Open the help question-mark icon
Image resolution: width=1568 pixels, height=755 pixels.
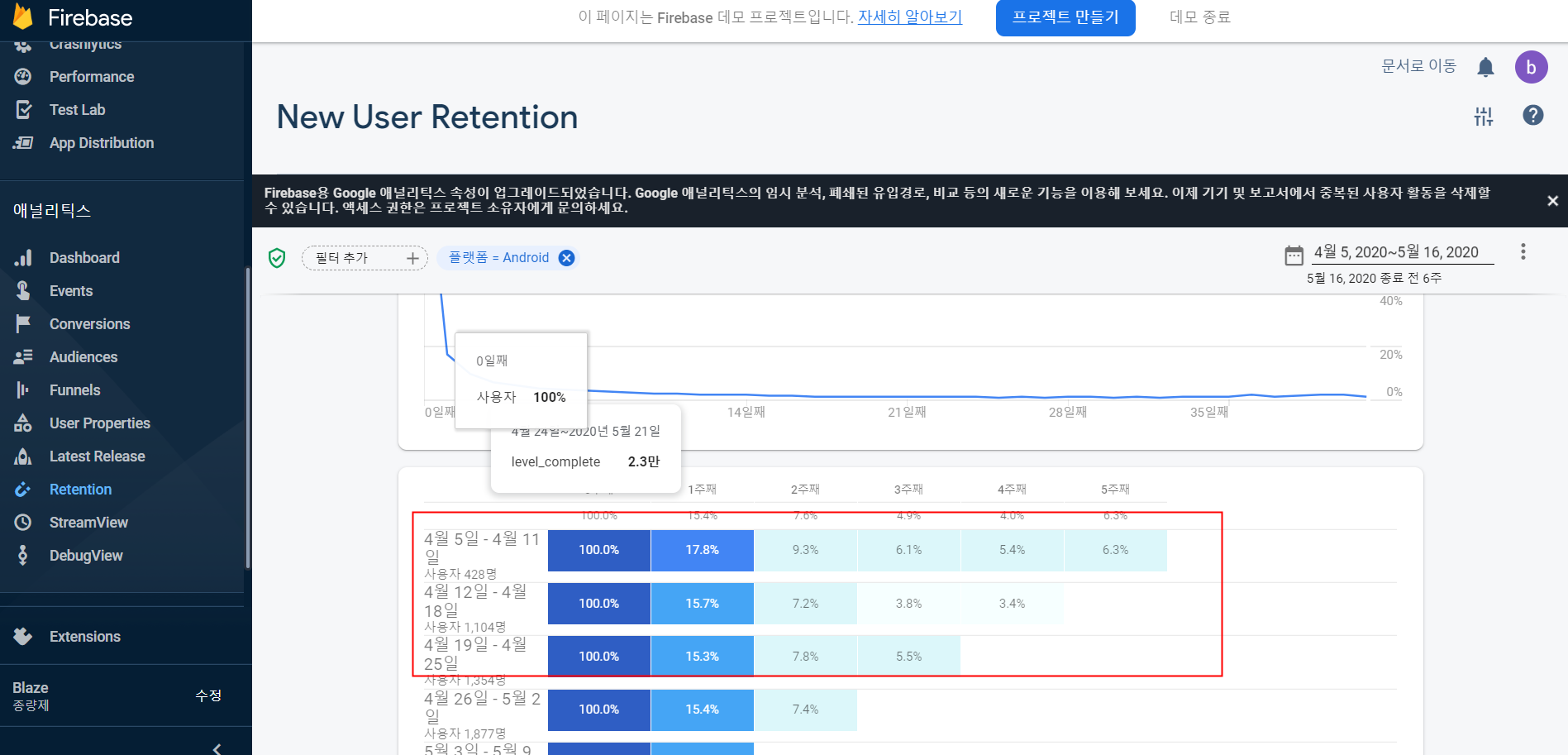1533,115
